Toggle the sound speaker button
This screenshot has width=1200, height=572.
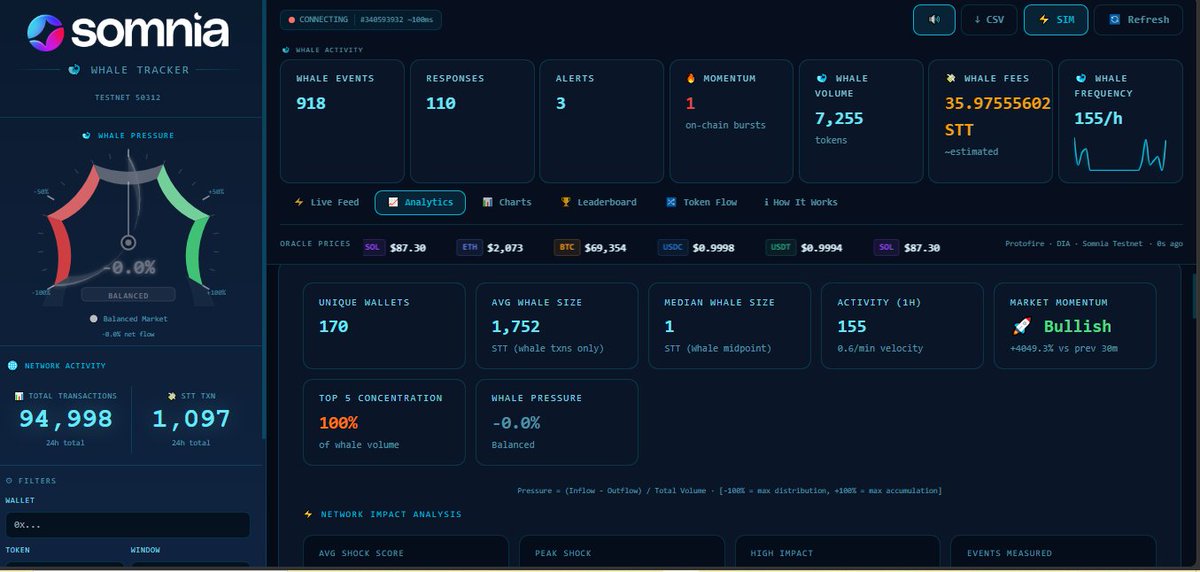(934, 20)
